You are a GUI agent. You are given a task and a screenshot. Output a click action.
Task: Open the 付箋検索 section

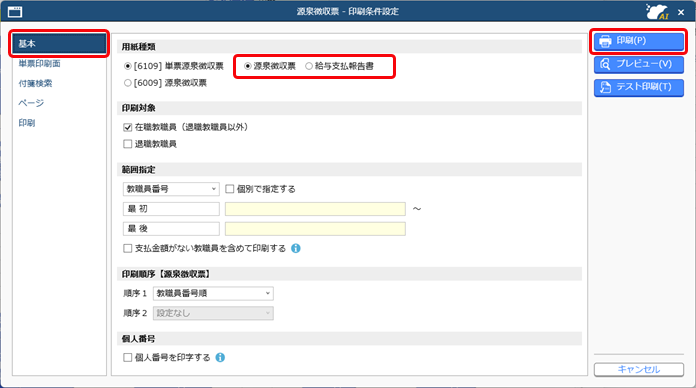coord(35,83)
